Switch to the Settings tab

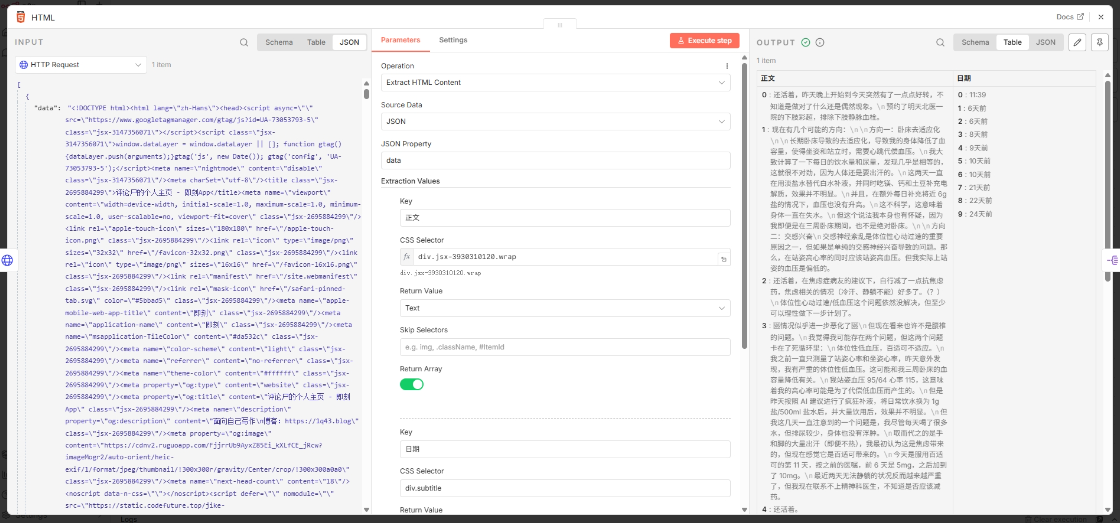[x=453, y=40]
